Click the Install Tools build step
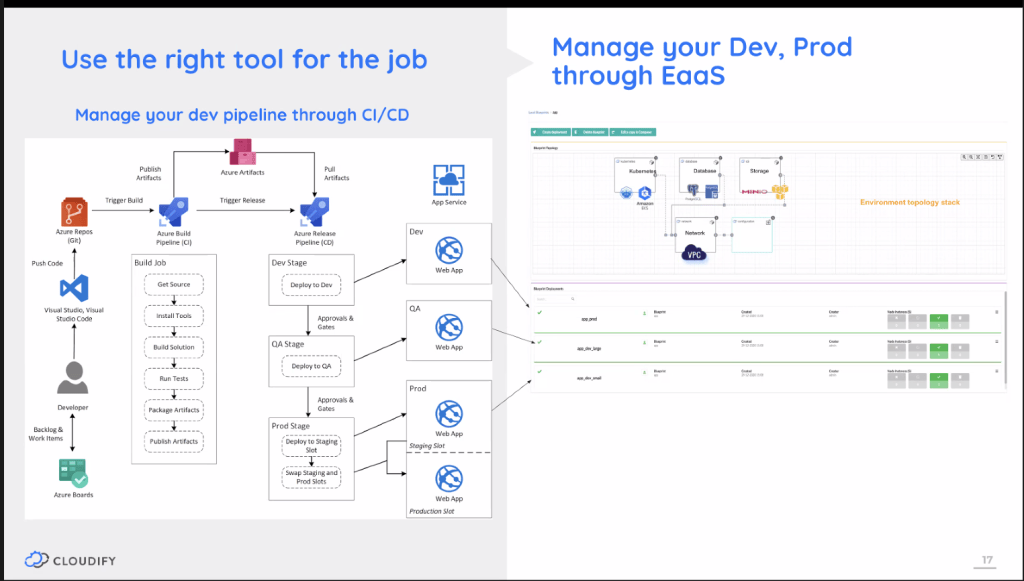Screen dimensions: 1024x581 [x=174, y=316]
